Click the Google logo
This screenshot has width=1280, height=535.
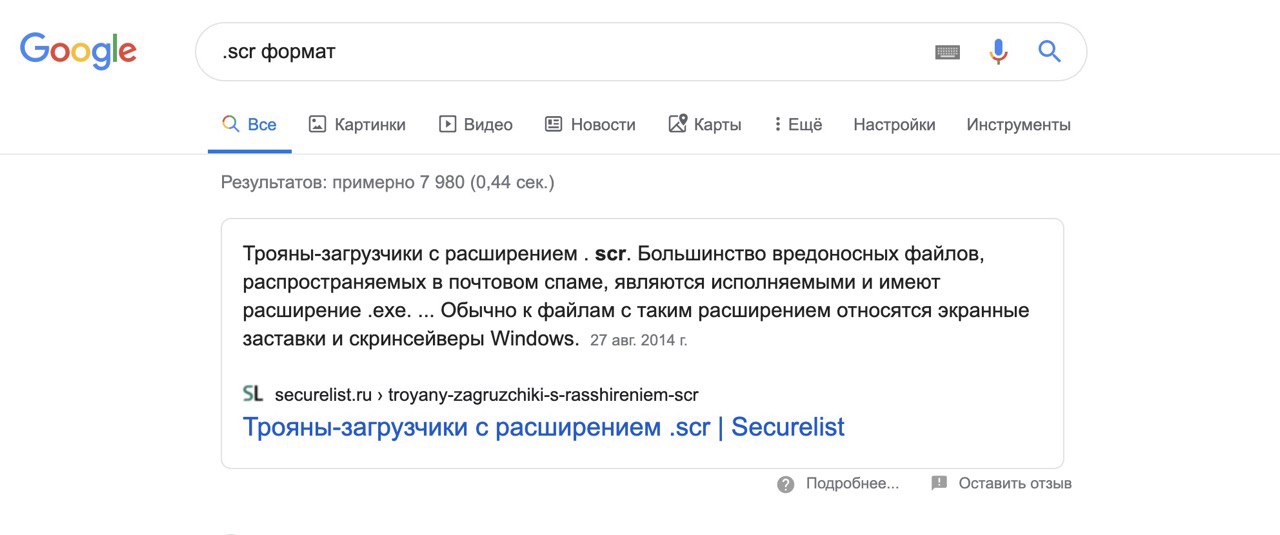[x=78, y=51]
